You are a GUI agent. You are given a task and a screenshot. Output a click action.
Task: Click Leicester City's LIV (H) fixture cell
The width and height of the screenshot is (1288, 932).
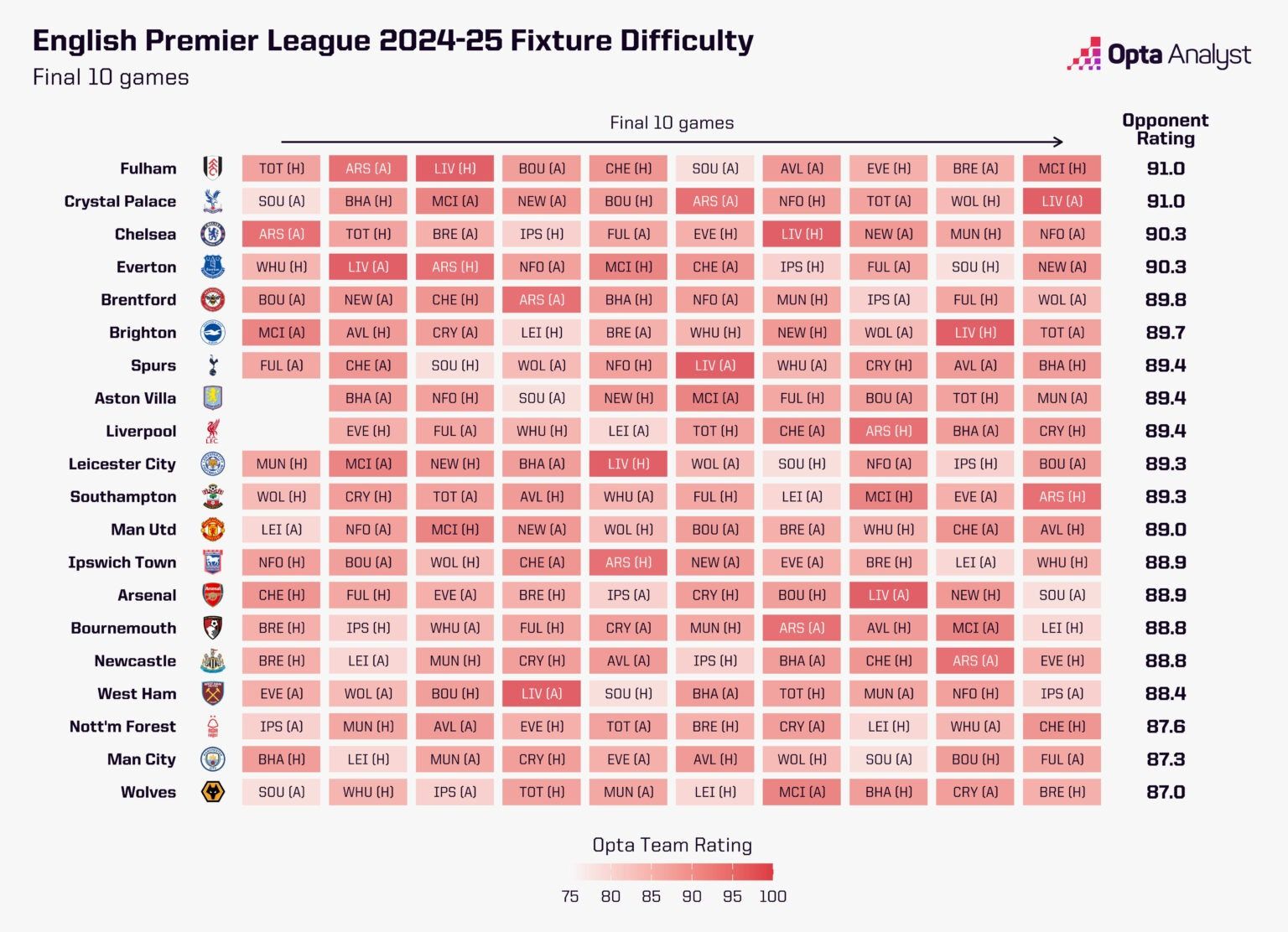pos(628,464)
